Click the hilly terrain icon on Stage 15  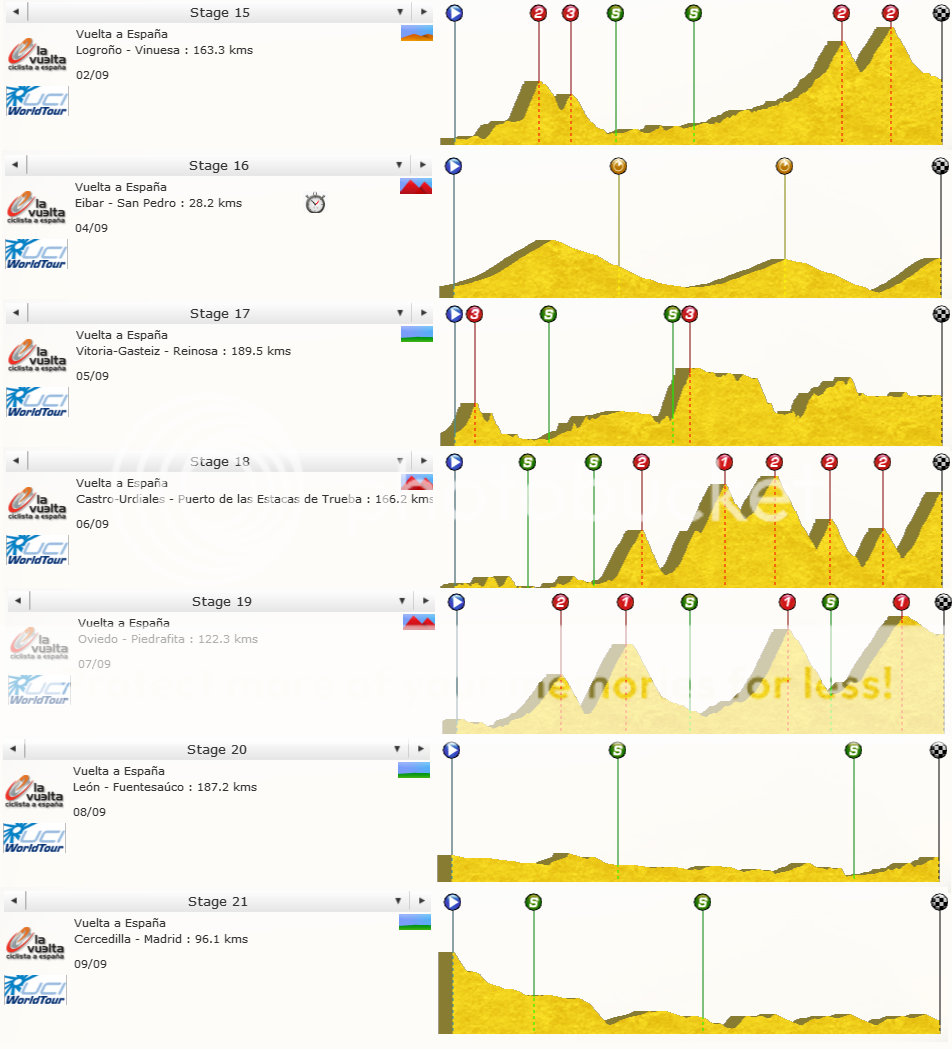pos(416,33)
